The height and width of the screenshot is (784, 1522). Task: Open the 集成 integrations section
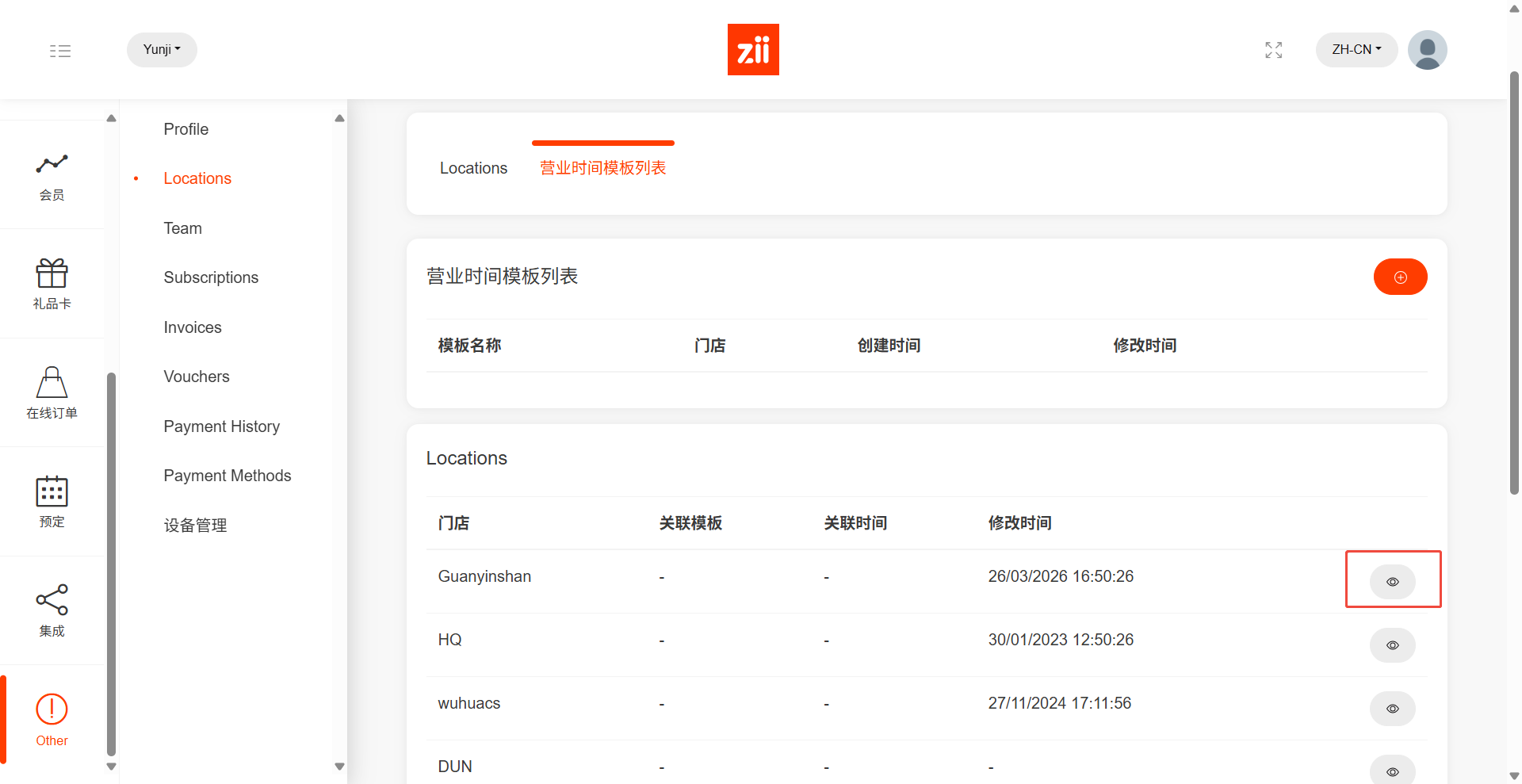point(52,610)
